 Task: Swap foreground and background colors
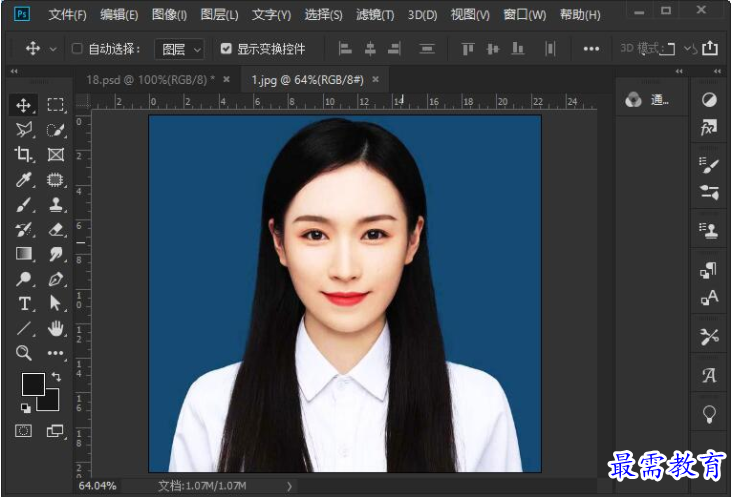pyautogui.click(x=56, y=376)
